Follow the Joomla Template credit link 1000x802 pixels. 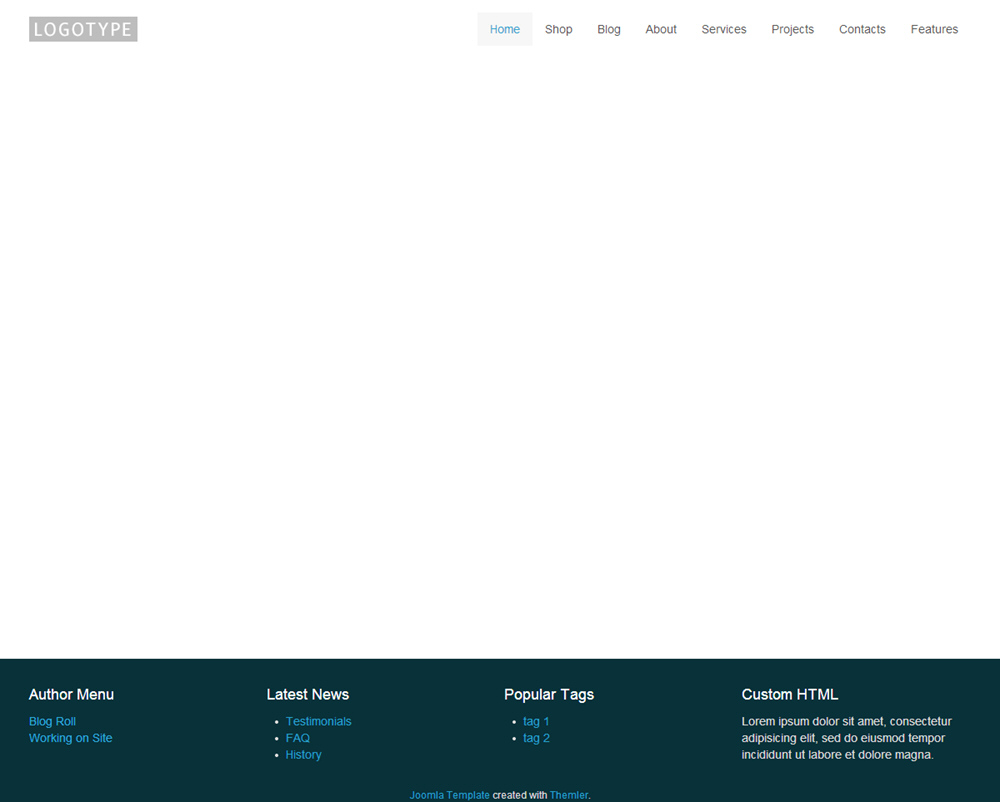tap(449, 795)
